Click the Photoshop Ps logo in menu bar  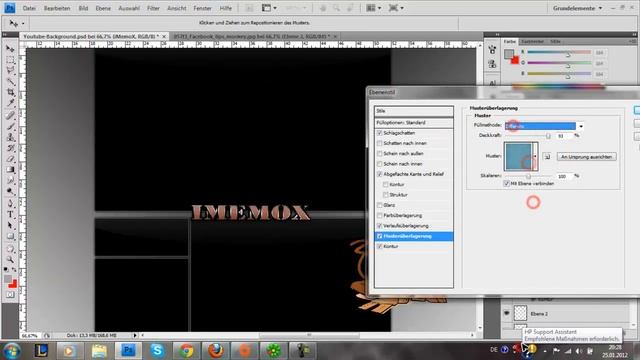click(9, 8)
